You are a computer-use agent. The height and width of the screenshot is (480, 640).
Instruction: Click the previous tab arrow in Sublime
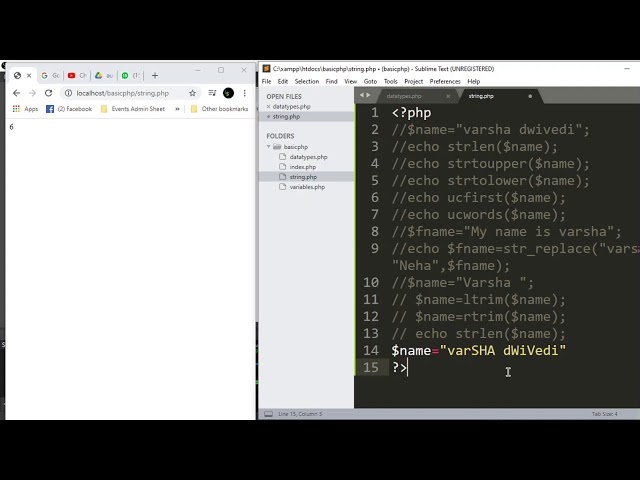click(361, 95)
